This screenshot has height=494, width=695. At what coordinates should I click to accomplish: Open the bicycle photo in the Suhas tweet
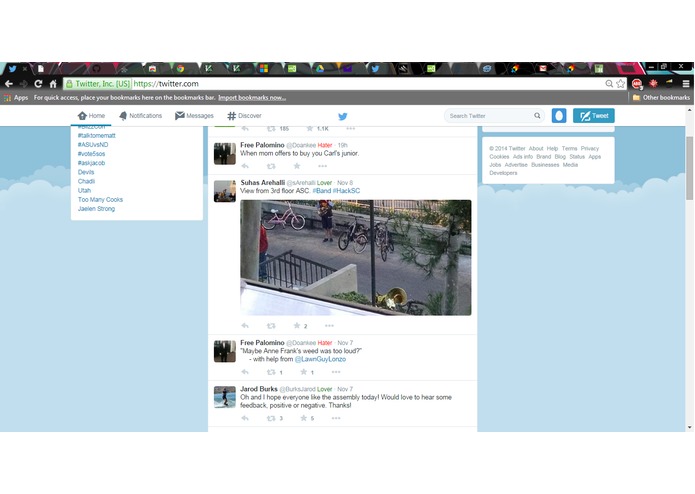pyautogui.click(x=355, y=257)
